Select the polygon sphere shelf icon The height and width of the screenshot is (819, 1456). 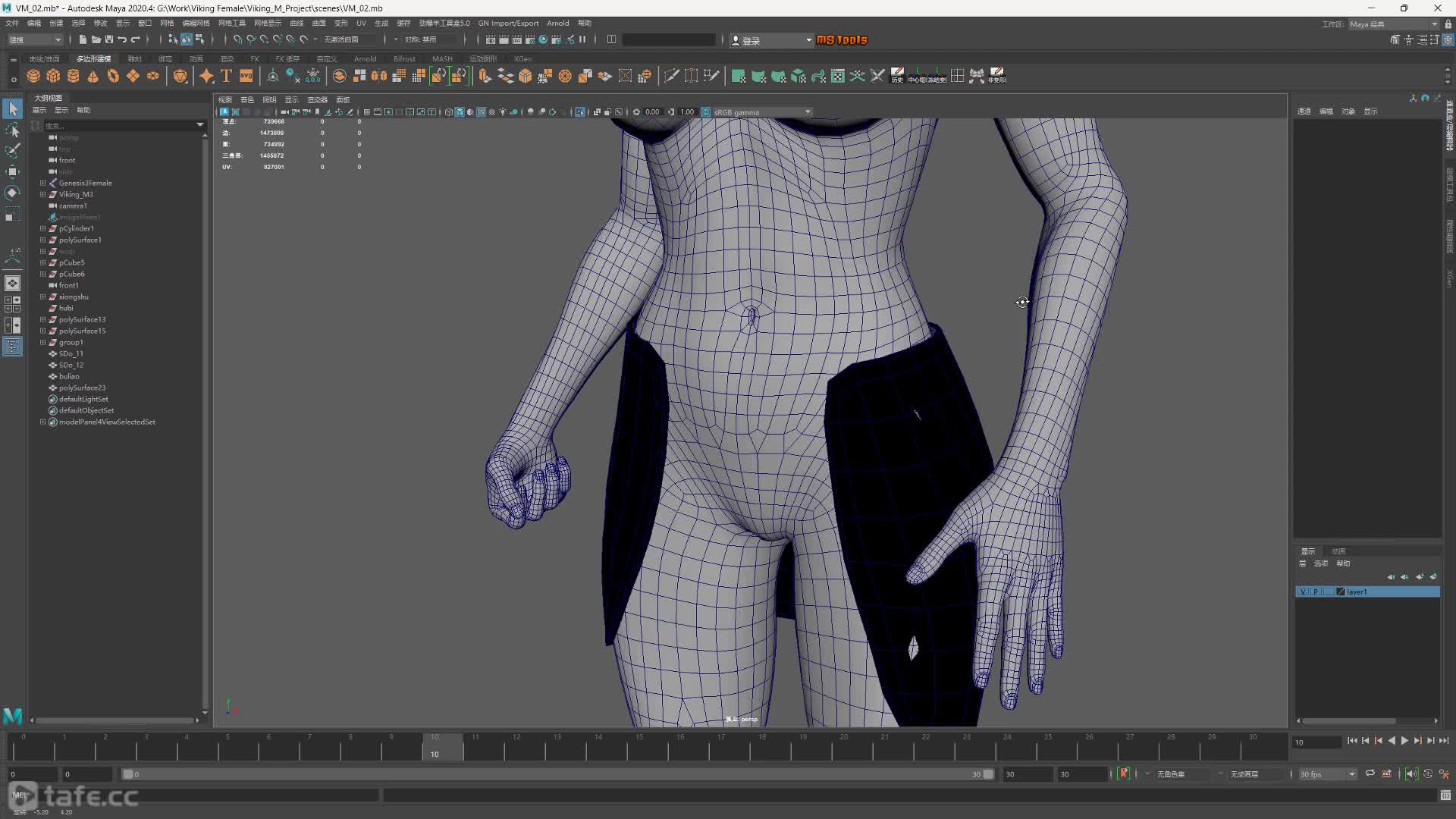click(33, 76)
